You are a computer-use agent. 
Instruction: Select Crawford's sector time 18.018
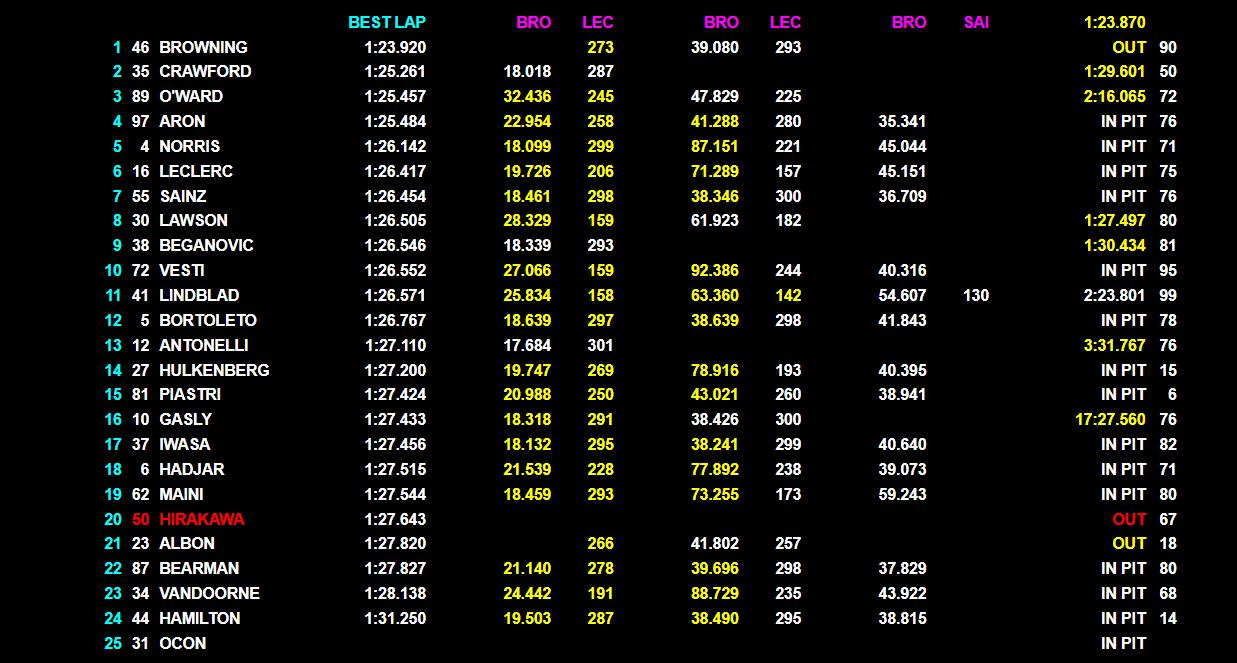click(527, 71)
